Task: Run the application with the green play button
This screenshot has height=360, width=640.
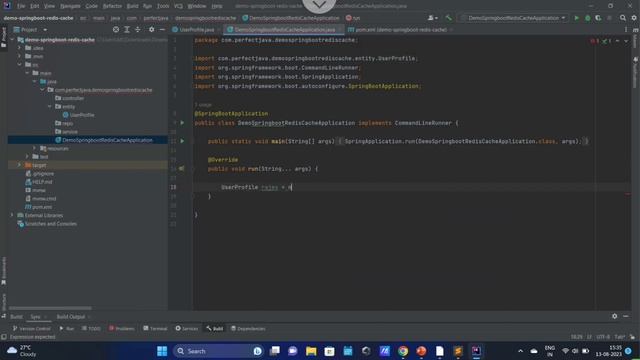Action: [576, 18]
